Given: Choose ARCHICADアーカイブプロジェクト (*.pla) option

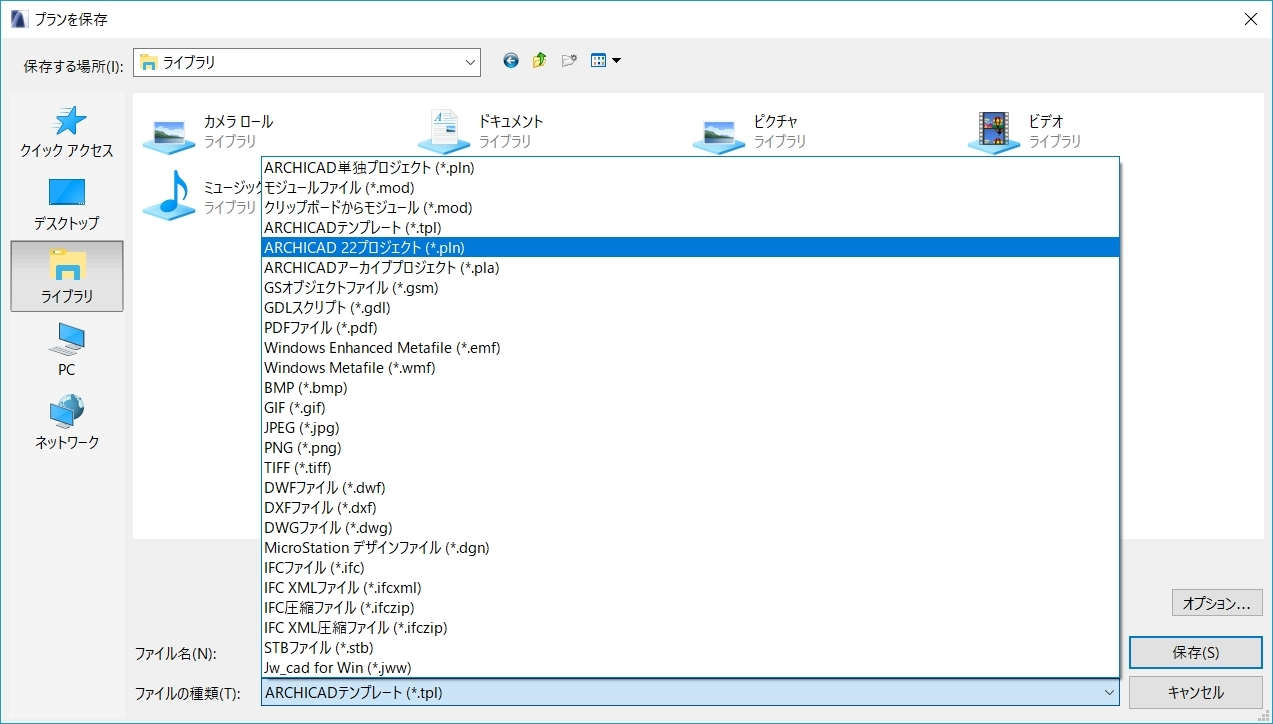Looking at the screenshot, I should 690,268.
